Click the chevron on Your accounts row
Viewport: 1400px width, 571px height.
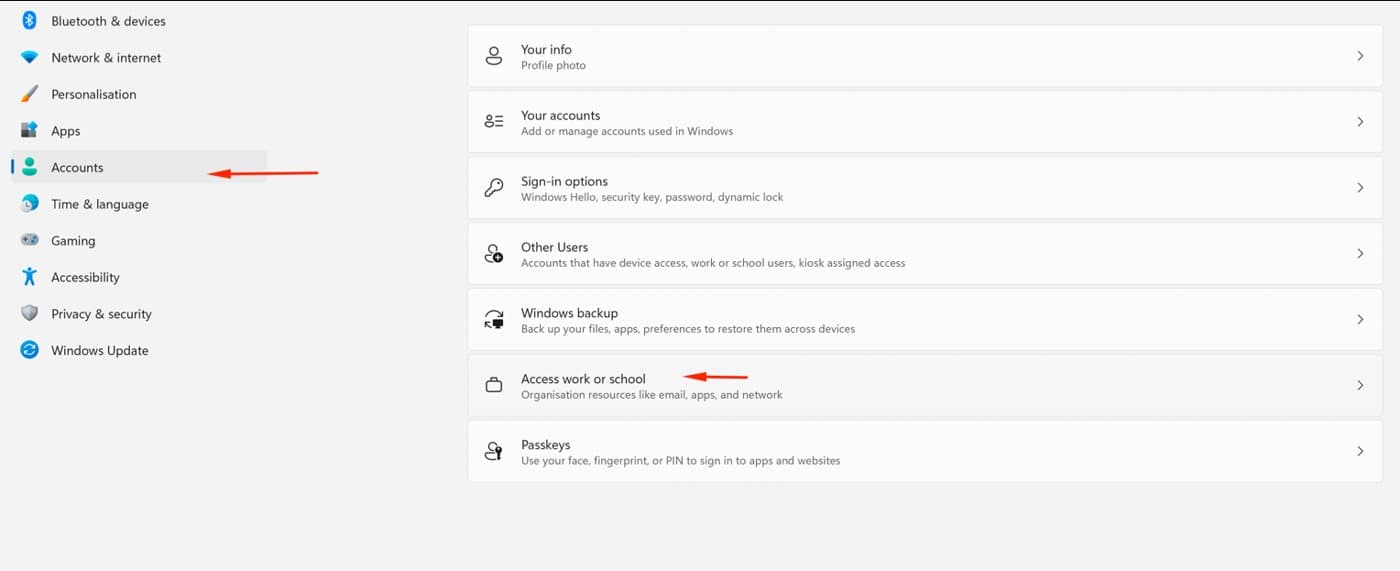point(1360,122)
